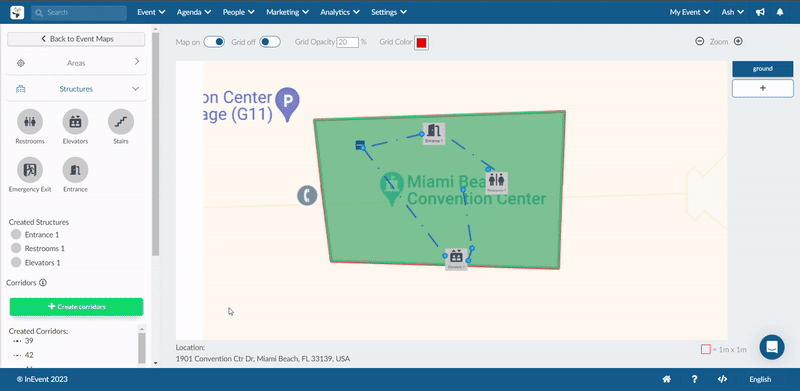Open the red Grid Color swatch
Image resolution: width=800 pixels, height=391 pixels.
pyautogui.click(x=421, y=43)
